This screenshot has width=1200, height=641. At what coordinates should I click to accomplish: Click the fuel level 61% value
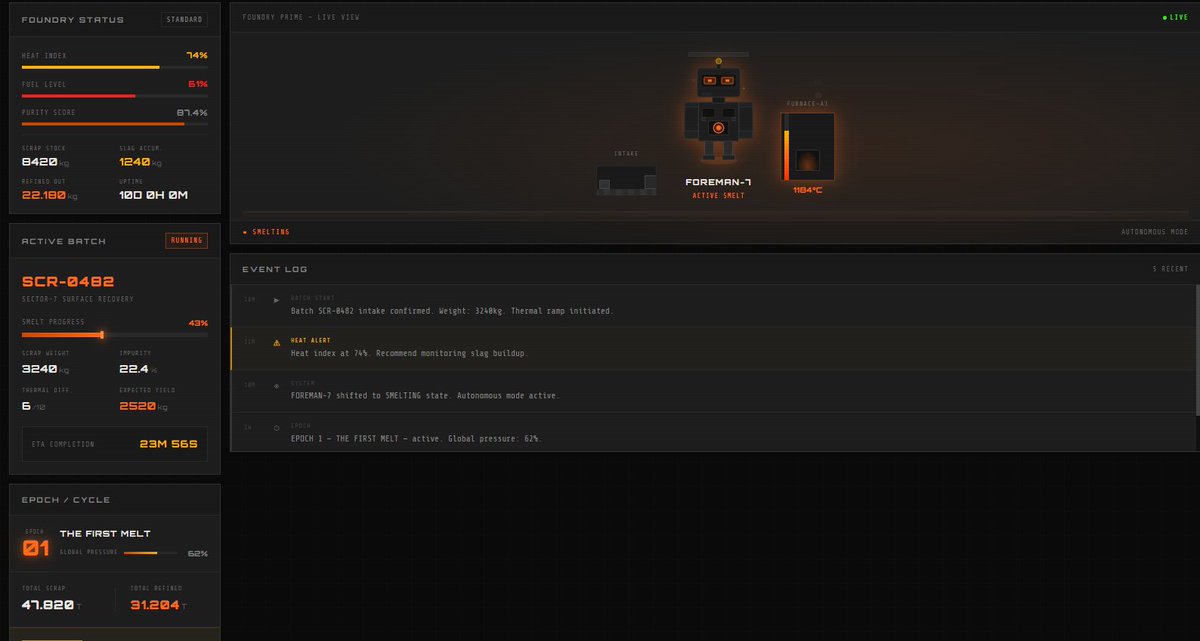pyautogui.click(x=198, y=84)
